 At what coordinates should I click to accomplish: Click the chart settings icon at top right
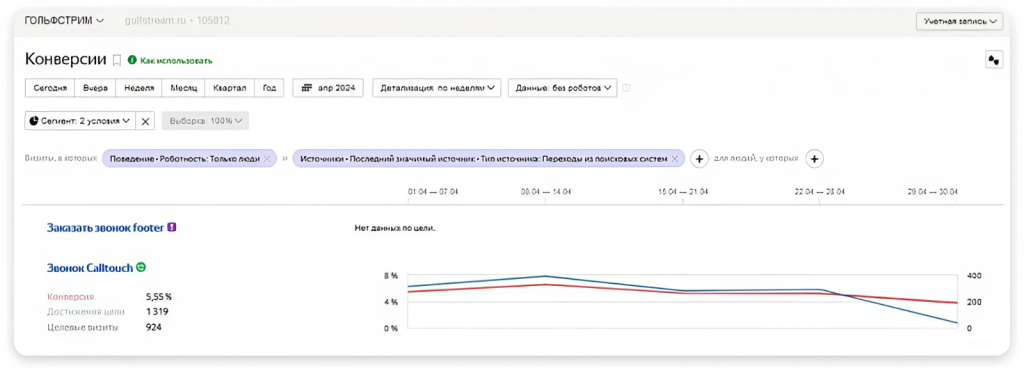click(x=993, y=60)
